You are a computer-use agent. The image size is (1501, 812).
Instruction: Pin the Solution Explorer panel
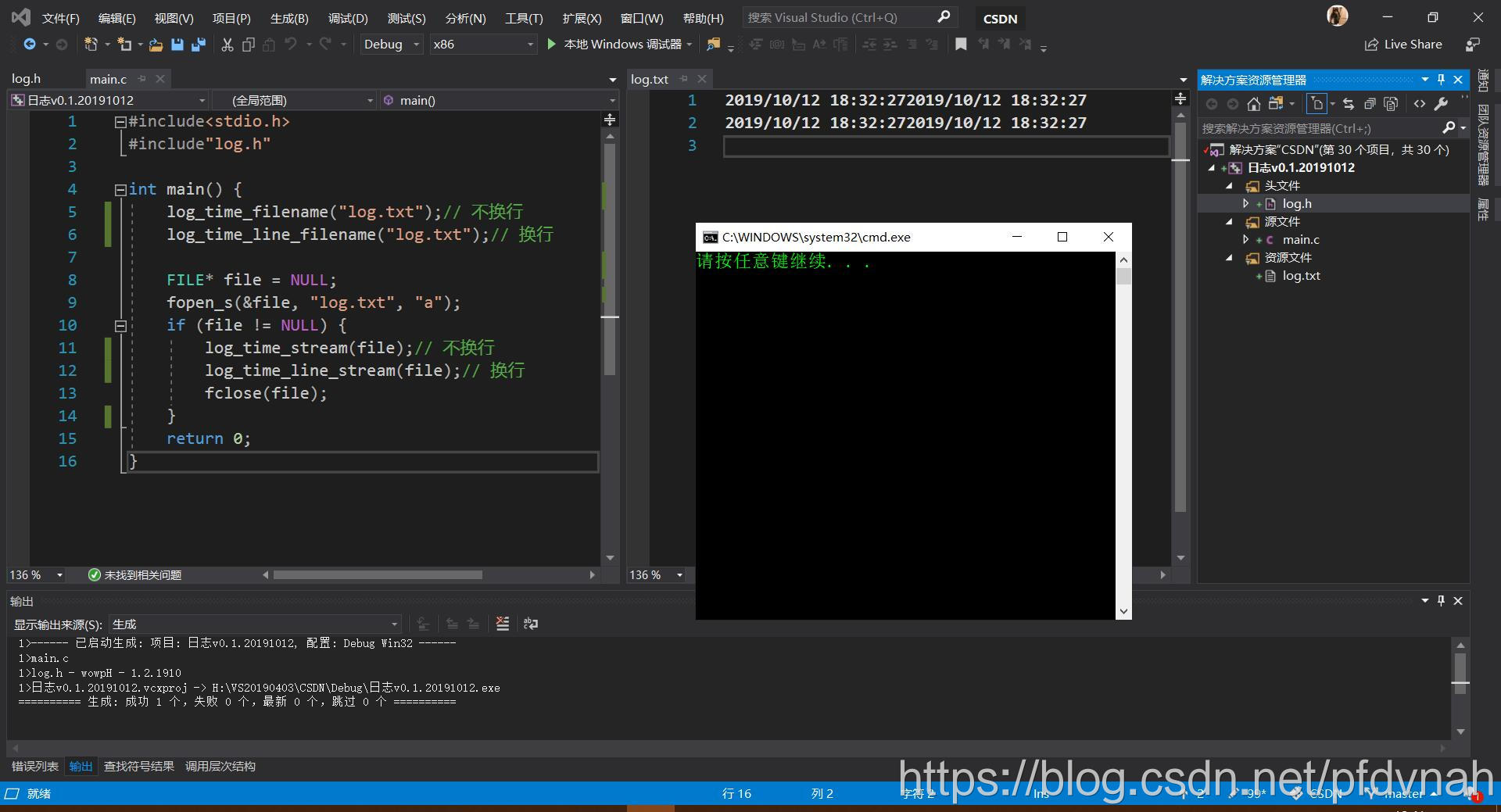1442,80
